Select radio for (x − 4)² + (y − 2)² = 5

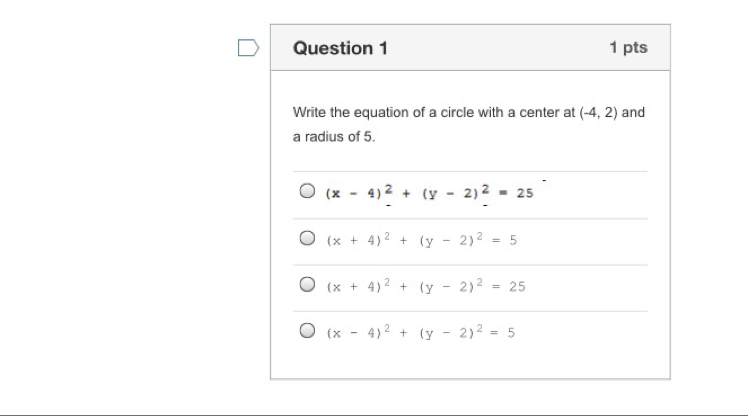tap(307, 330)
